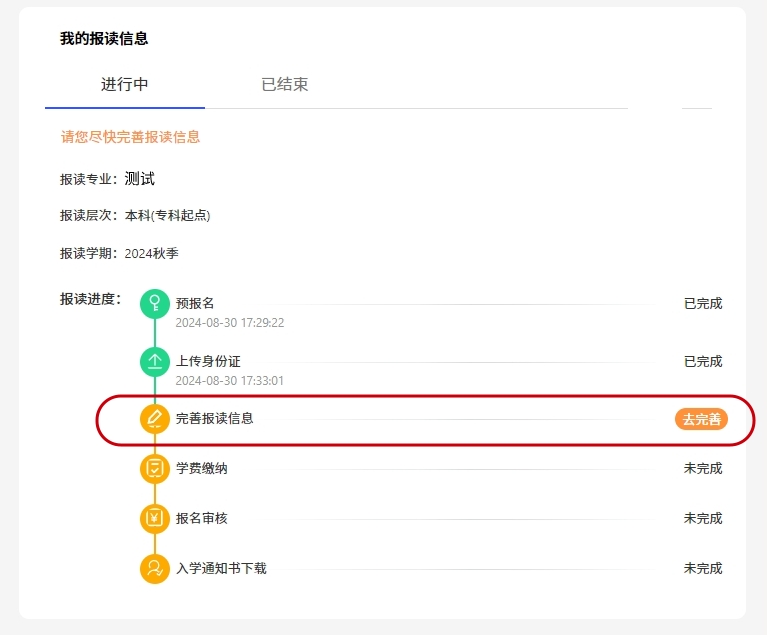This screenshot has height=635, width=767.
Task: Click the orange 去完善 button
Action: click(x=701, y=419)
